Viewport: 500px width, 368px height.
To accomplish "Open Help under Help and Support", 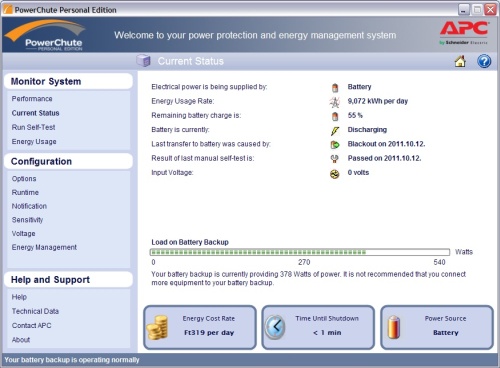I will click(x=19, y=297).
